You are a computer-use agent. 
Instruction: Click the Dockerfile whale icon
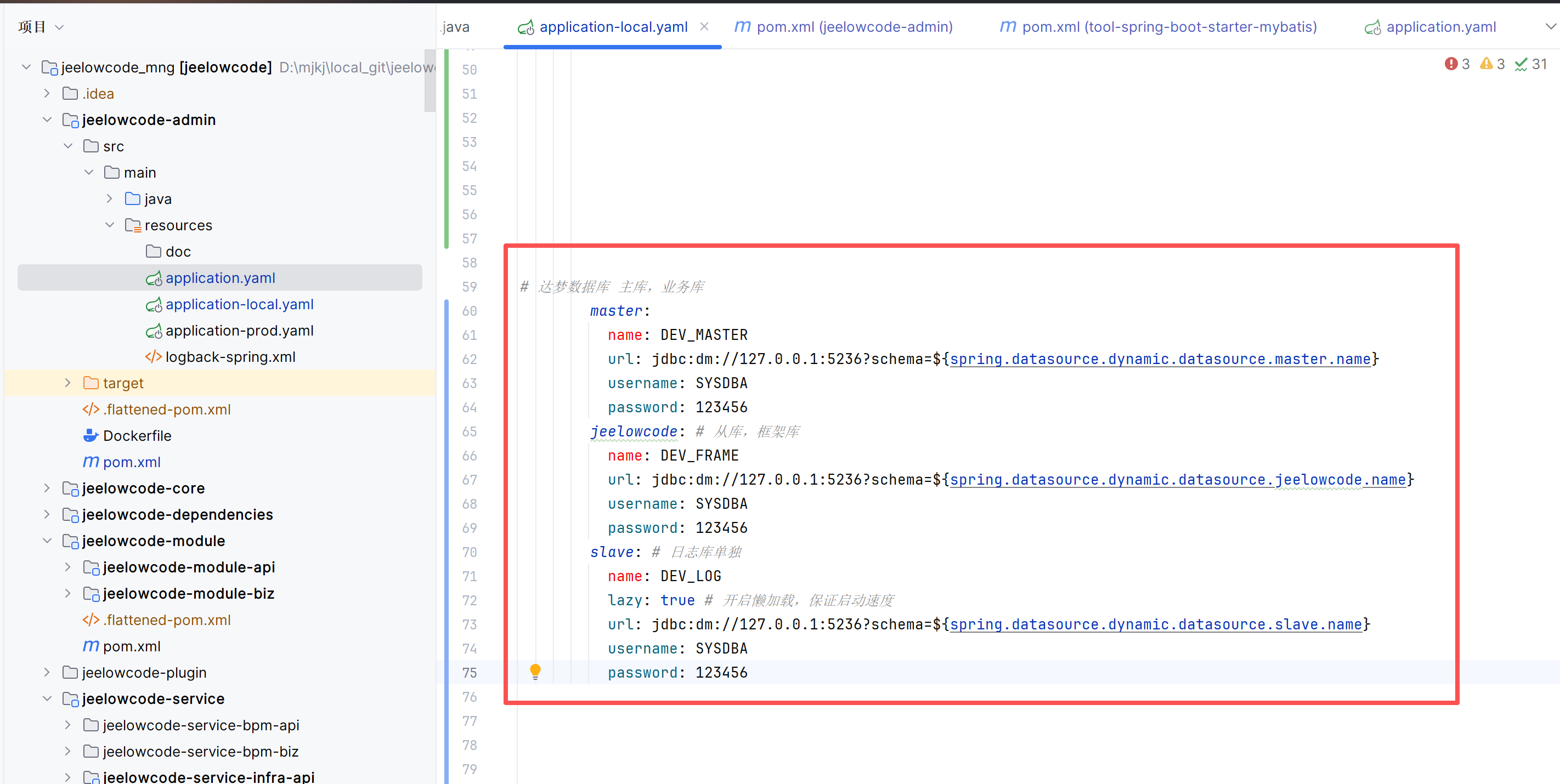click(91, 435)
